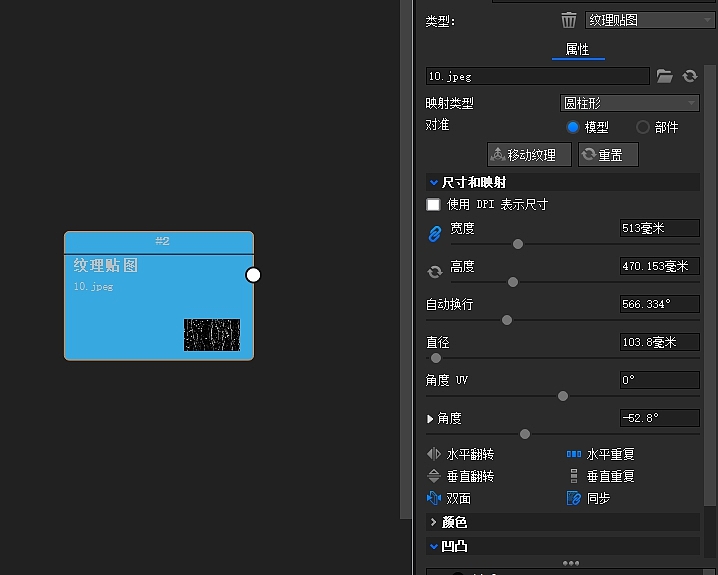This screenshot has width=718, height=575.
Task: Click the 10.jpeg label on the node
Action: click(93, 287)
